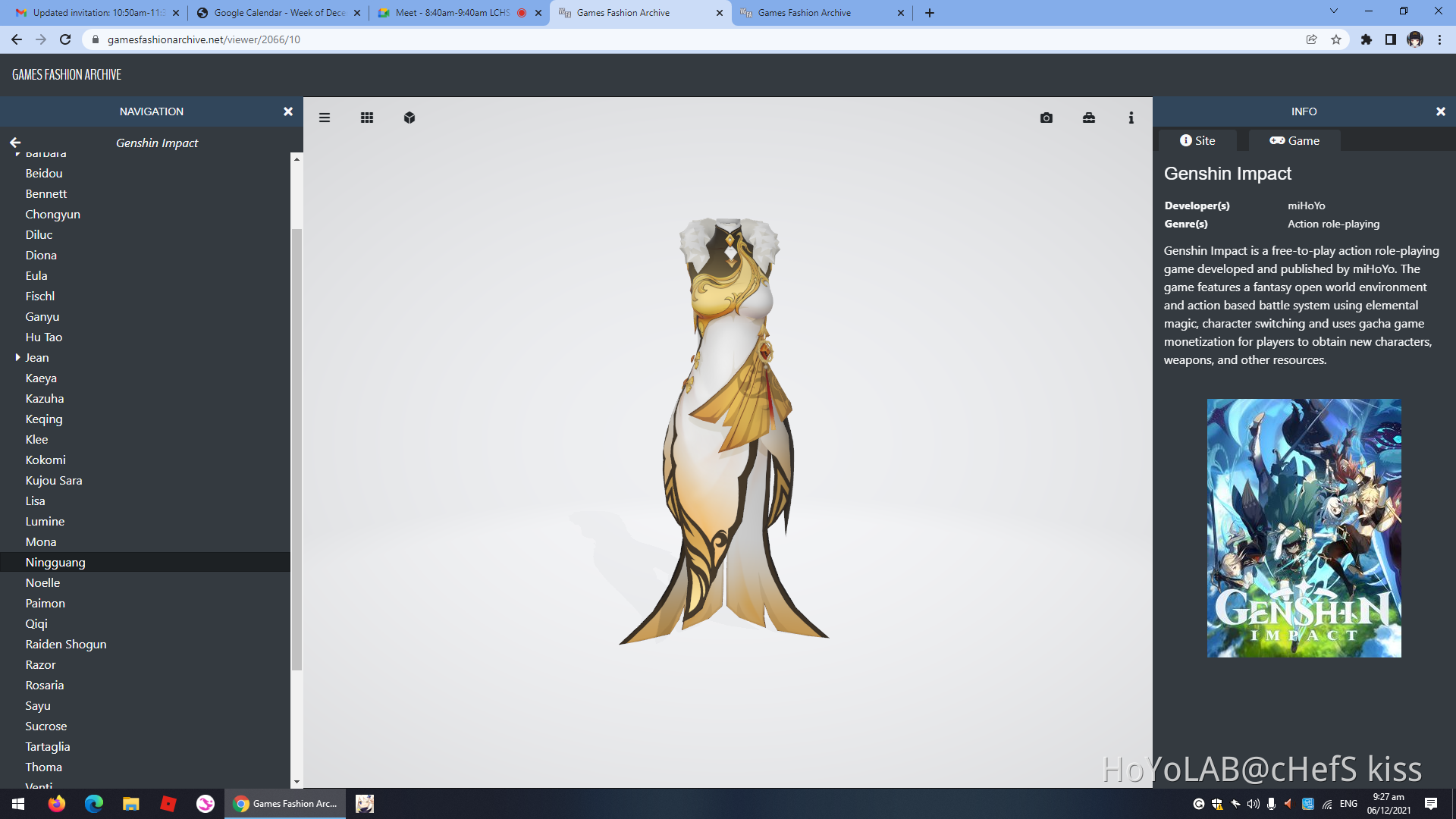Open the browser extensions puzzle icon
Screen dimensions: 1456x819
click(x=1367, y=39)
